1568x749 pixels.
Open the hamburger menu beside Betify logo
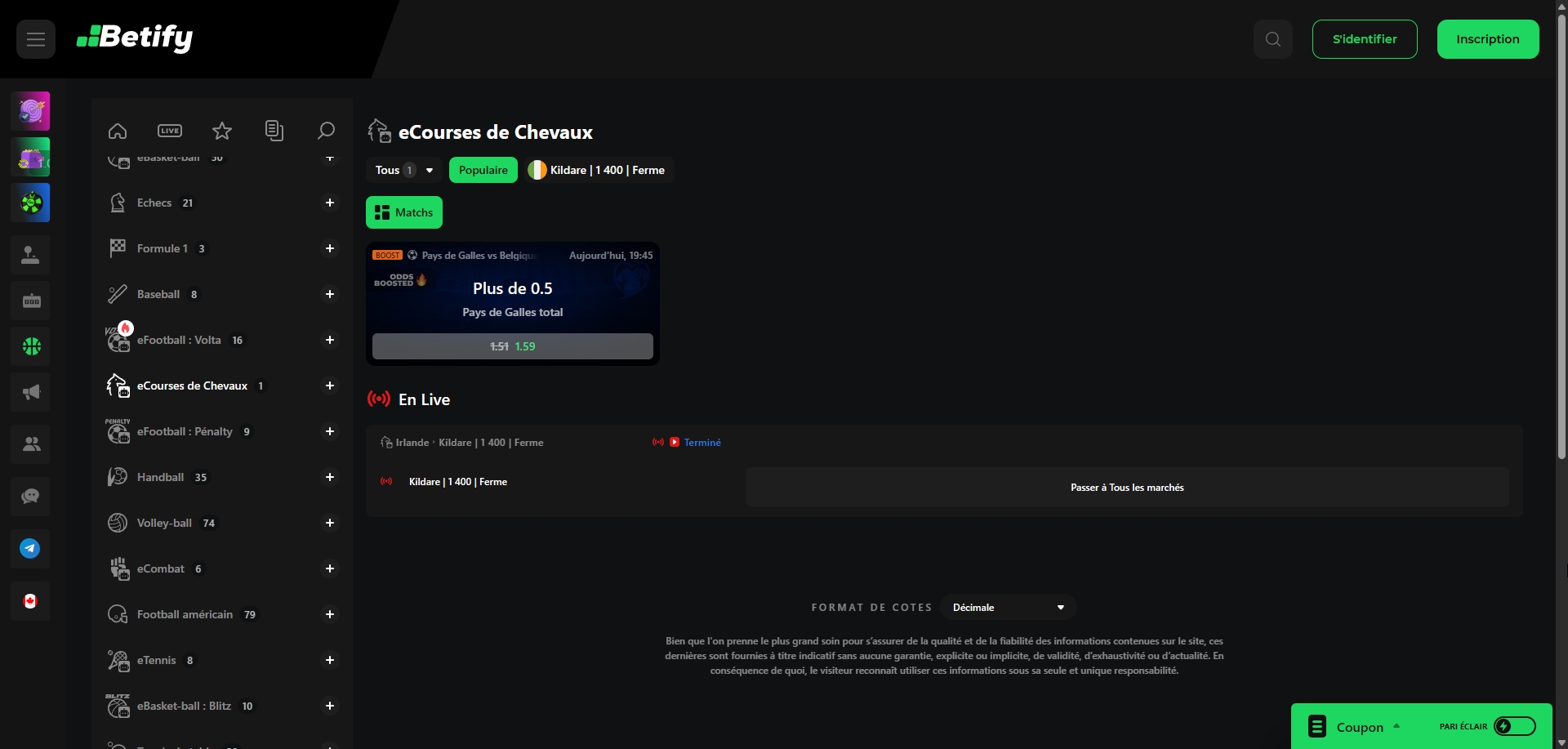click(x=36, y=39)
